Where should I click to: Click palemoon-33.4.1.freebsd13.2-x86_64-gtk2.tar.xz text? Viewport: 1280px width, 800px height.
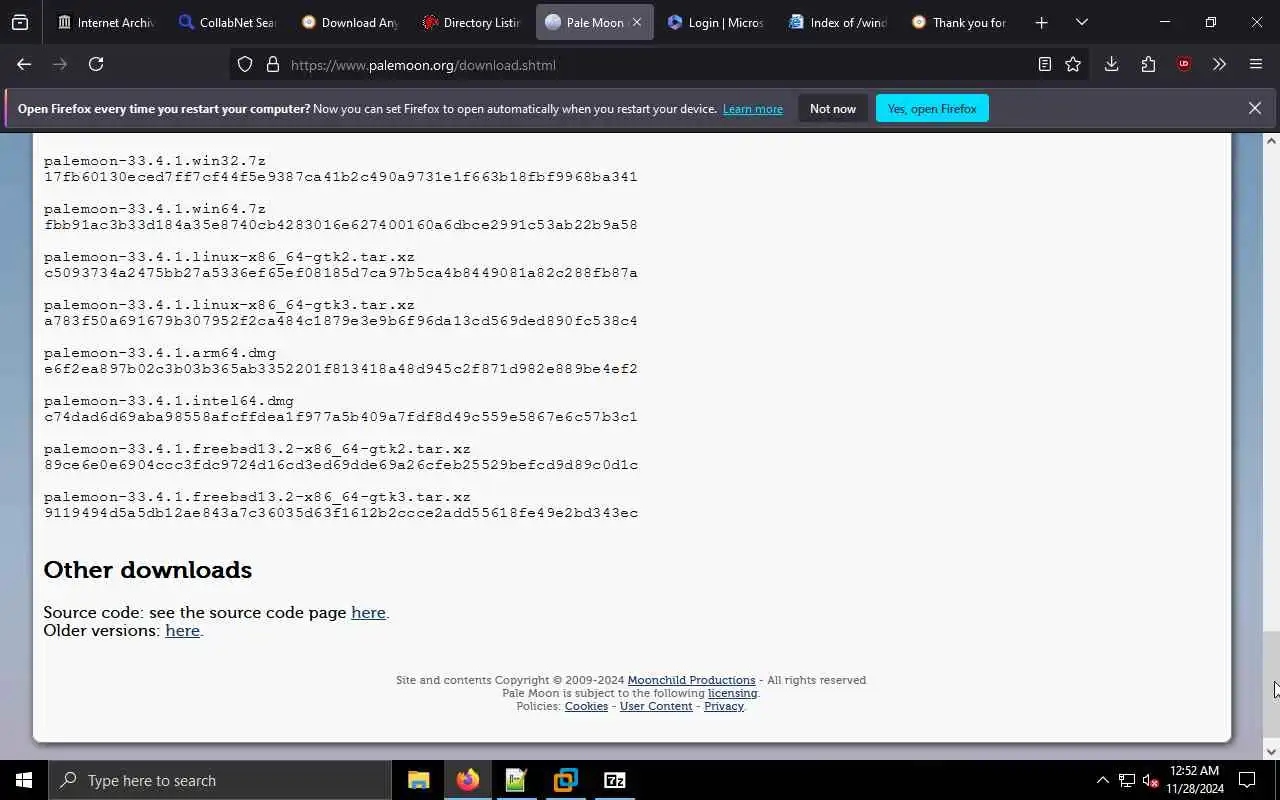[x=257, y=449]
